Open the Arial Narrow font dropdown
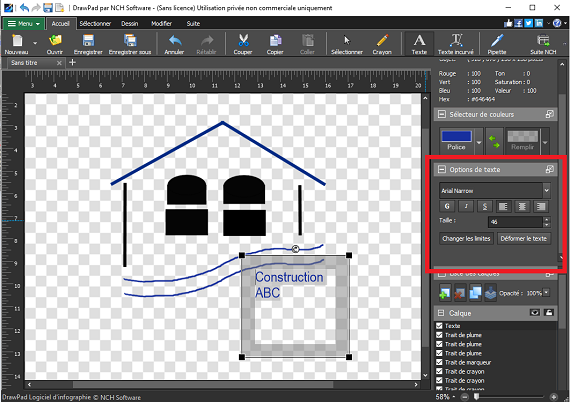The height and width of the screenshot is (402, 570). (x=546, y=190)
